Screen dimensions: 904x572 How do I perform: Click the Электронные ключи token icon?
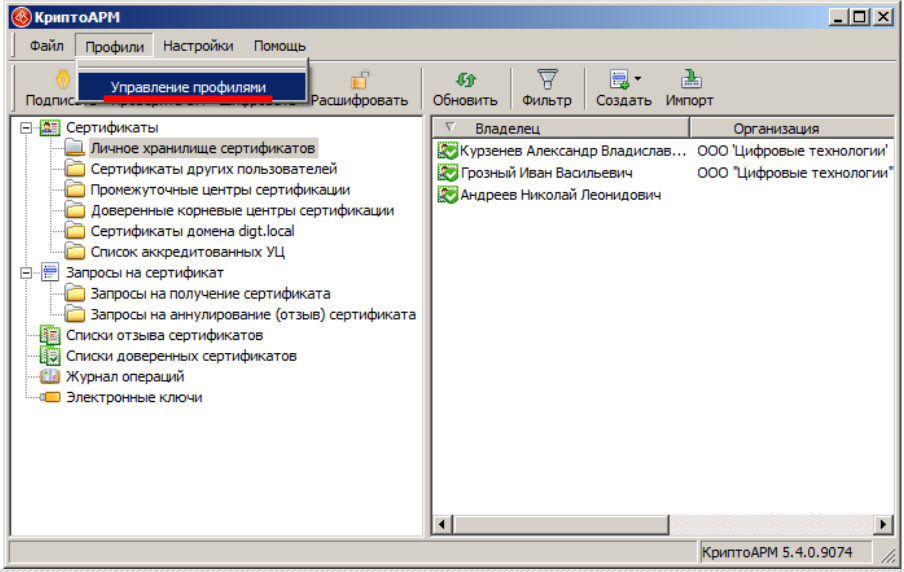tap(49, 397)
